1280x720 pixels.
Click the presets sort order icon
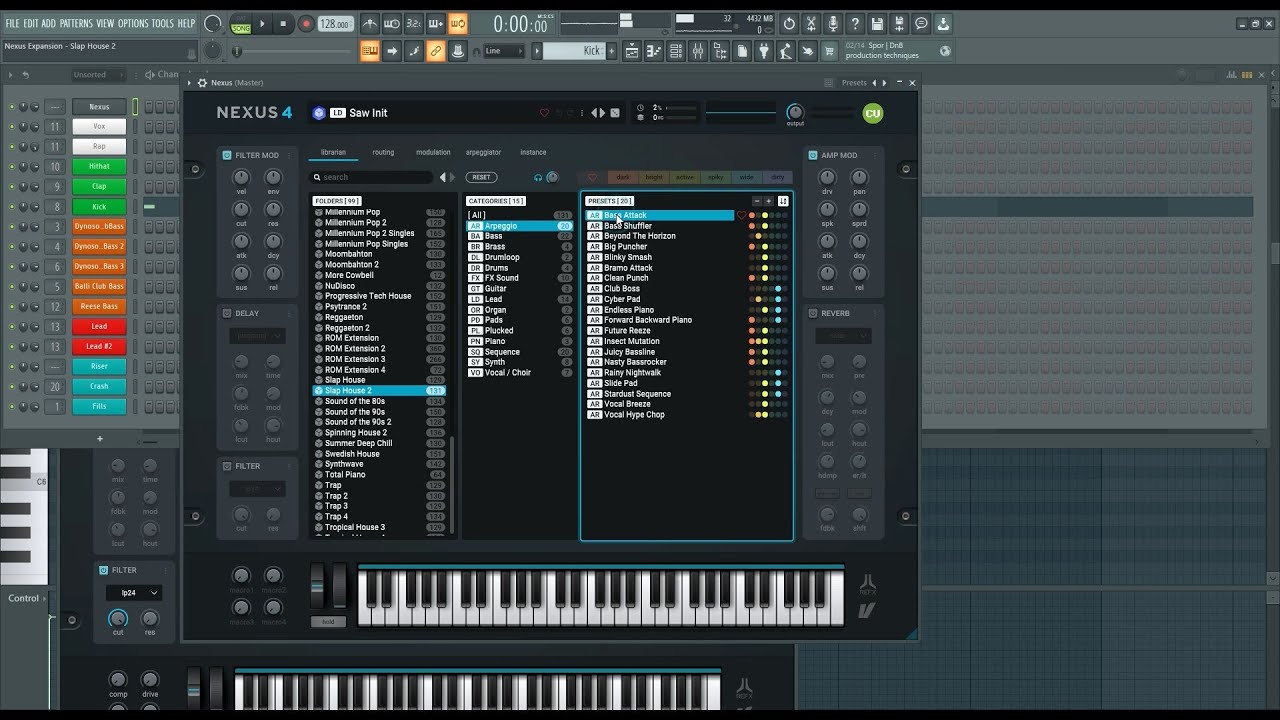[x=783, y=201]
